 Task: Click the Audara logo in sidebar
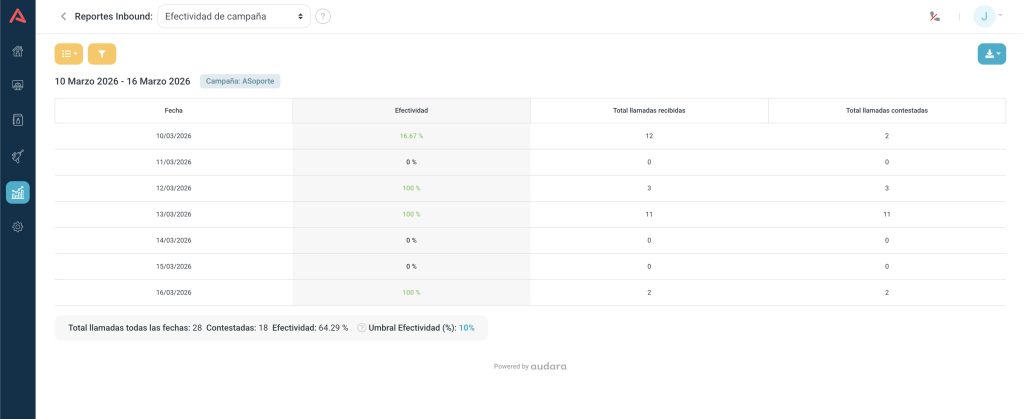[x=17, y=16]
